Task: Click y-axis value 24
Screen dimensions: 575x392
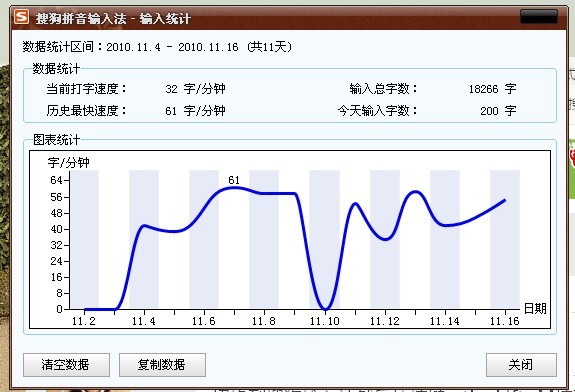Action: click(x=56, y=261)
